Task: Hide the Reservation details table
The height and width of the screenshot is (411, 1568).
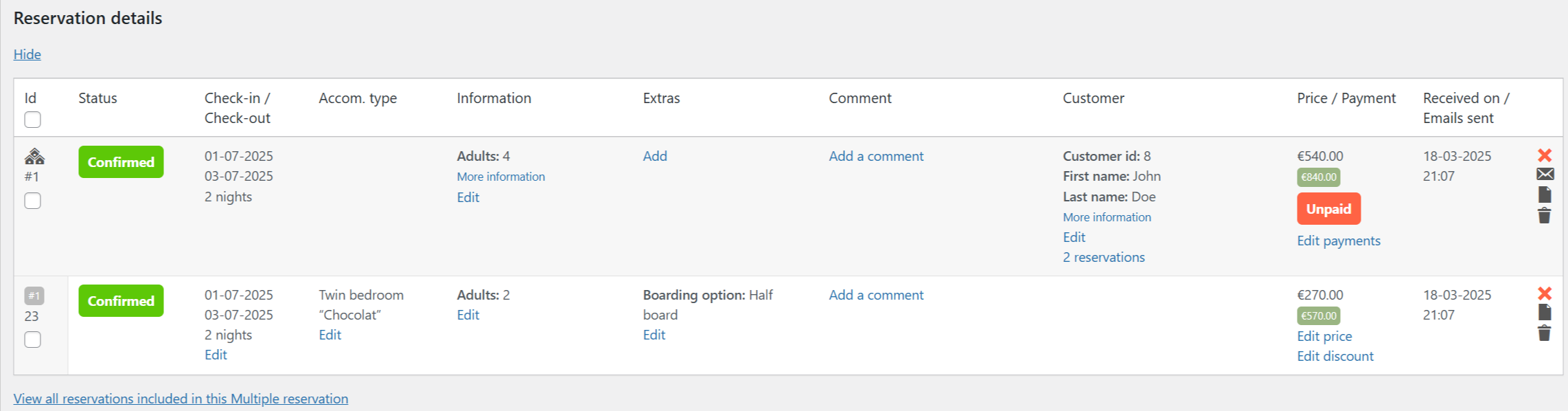Action: 27,54
